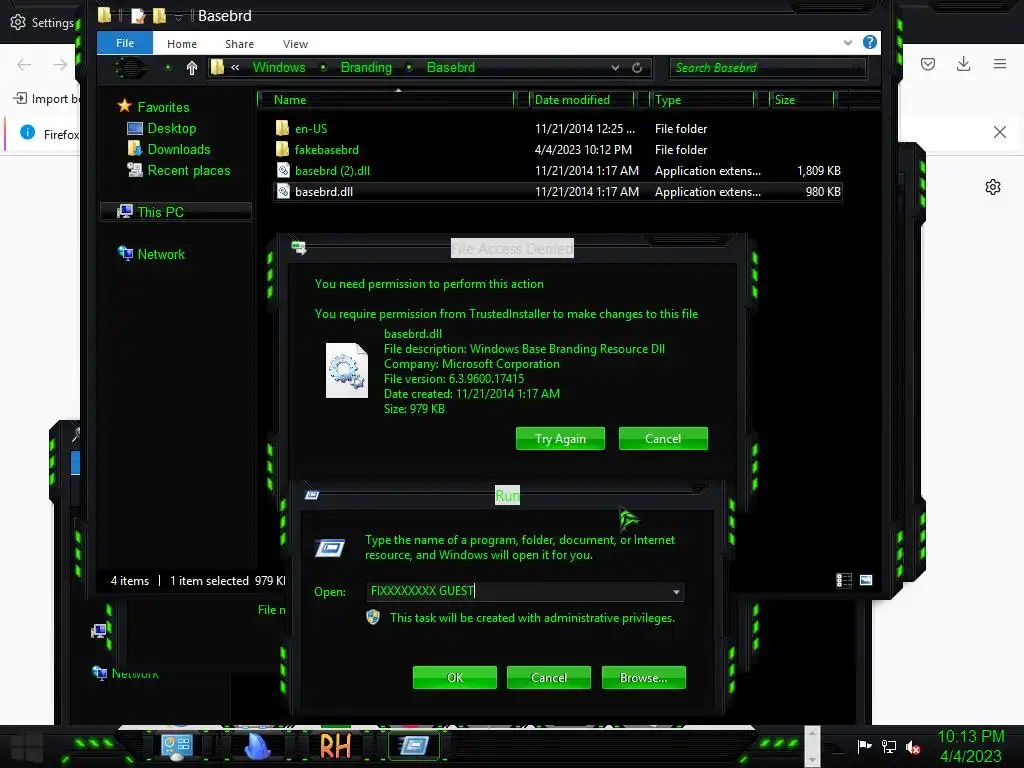The height and width of the screenshot is (768, 1024).
Task: Click Browse in the Run dialog
Action: pos(643,677)
